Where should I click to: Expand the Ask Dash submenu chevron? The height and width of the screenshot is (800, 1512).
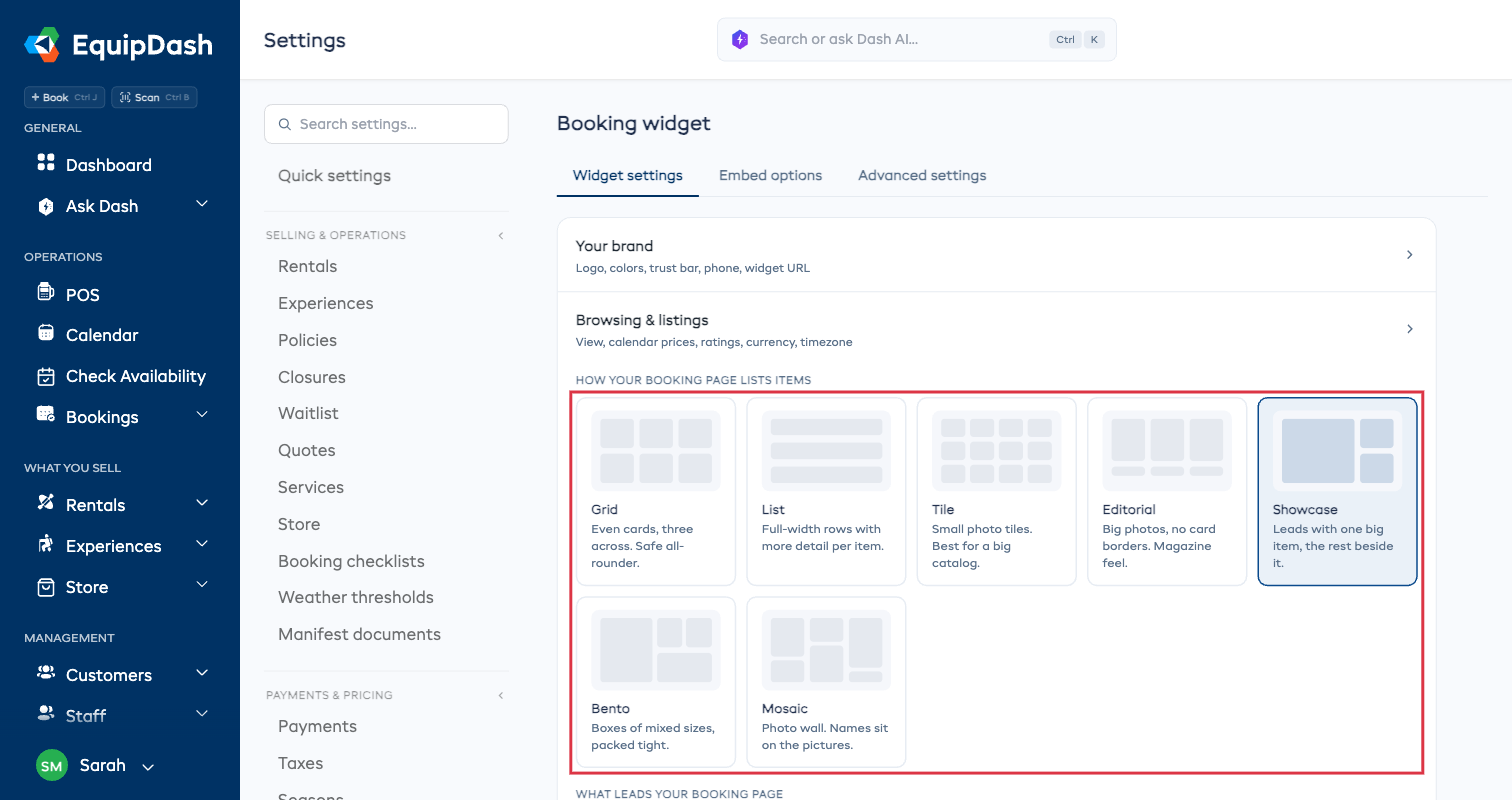[202, 204]
